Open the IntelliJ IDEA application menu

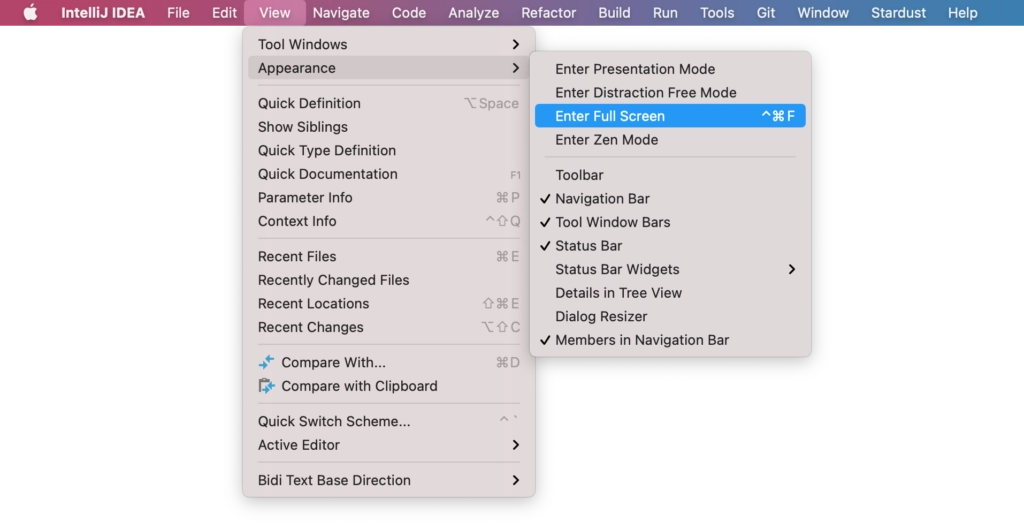pyautogui.click(x=103, y=12)
